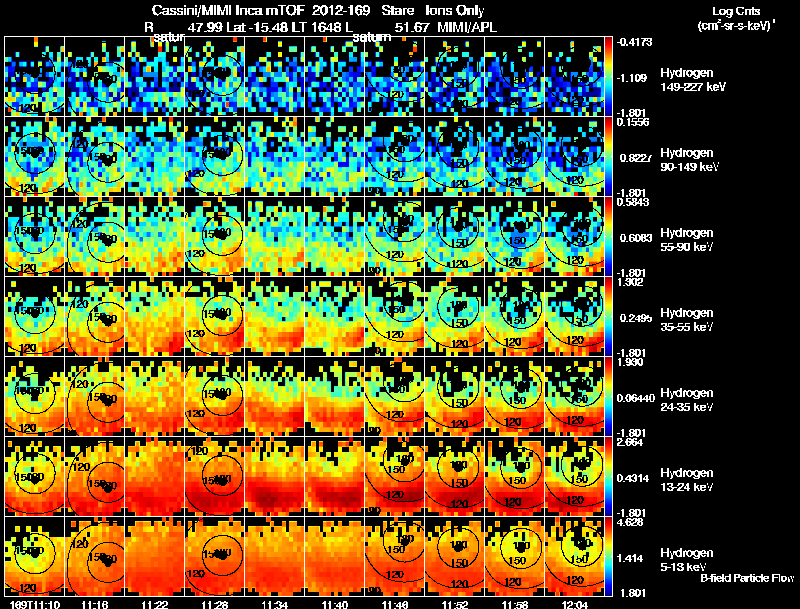Viewport: 800px width, 609px height.
Task: Click the 'Hydrogen 5-13 keV' row label
Action: tap(687, 560)
